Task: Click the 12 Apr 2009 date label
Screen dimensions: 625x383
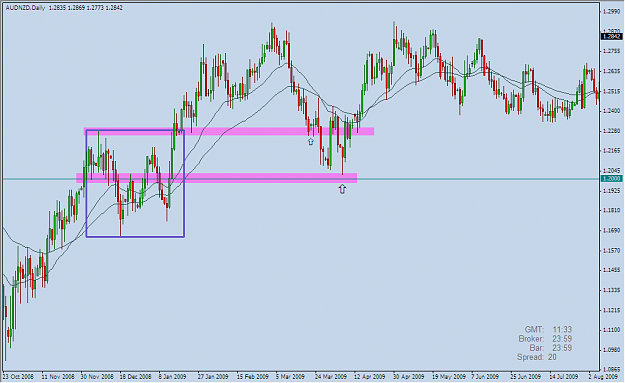Action: 369,377
